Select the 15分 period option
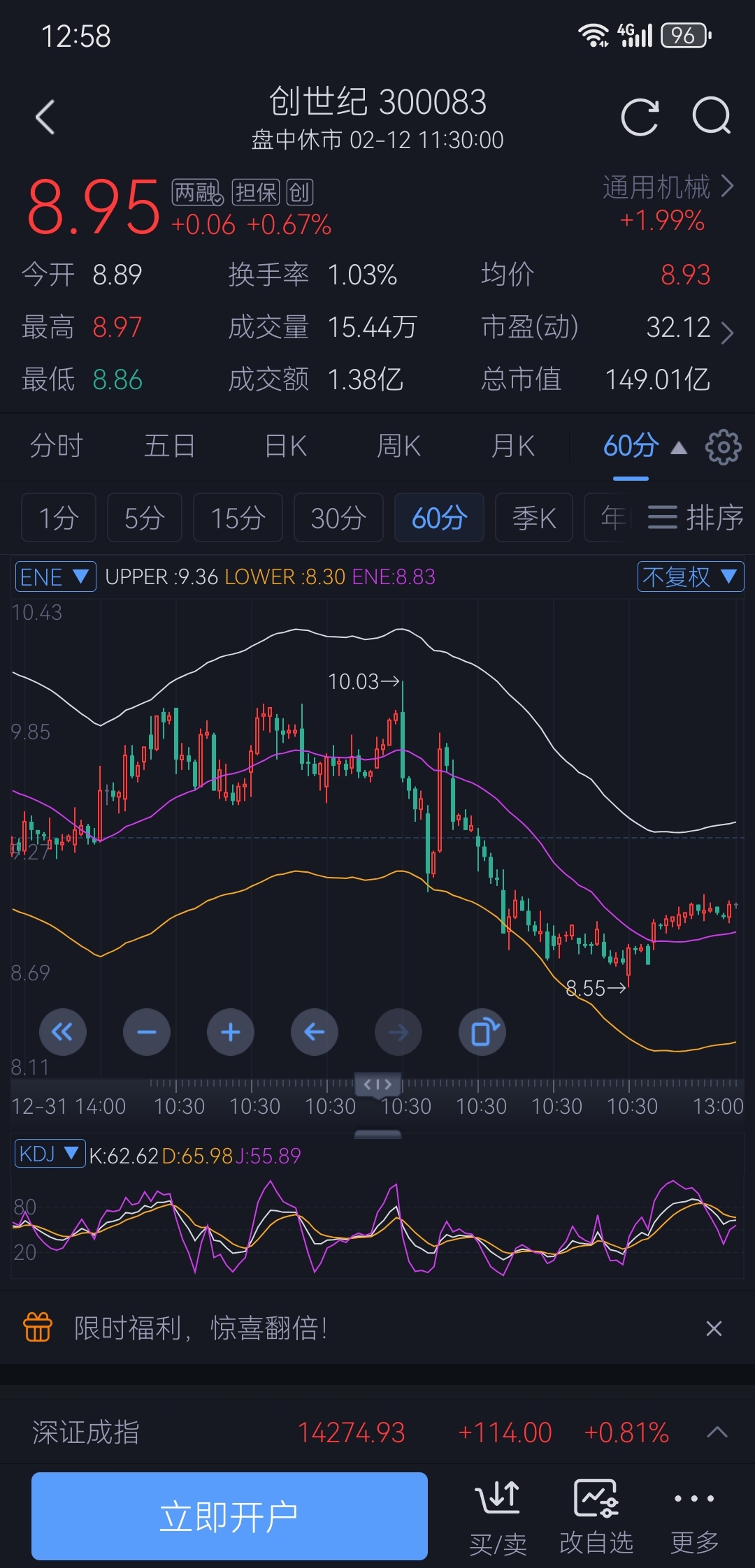 click(x=238, y=518)
